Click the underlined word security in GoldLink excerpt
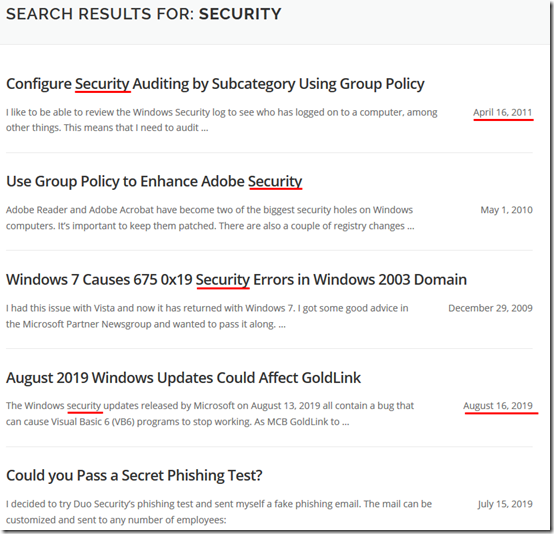Screen dimensions: 554x534 click(x=84, y=406)
